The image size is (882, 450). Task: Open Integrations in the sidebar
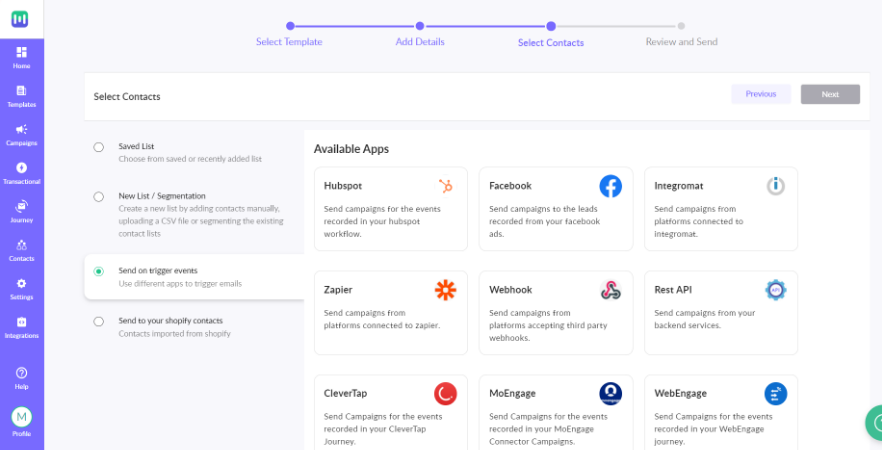tap(21, 322)
